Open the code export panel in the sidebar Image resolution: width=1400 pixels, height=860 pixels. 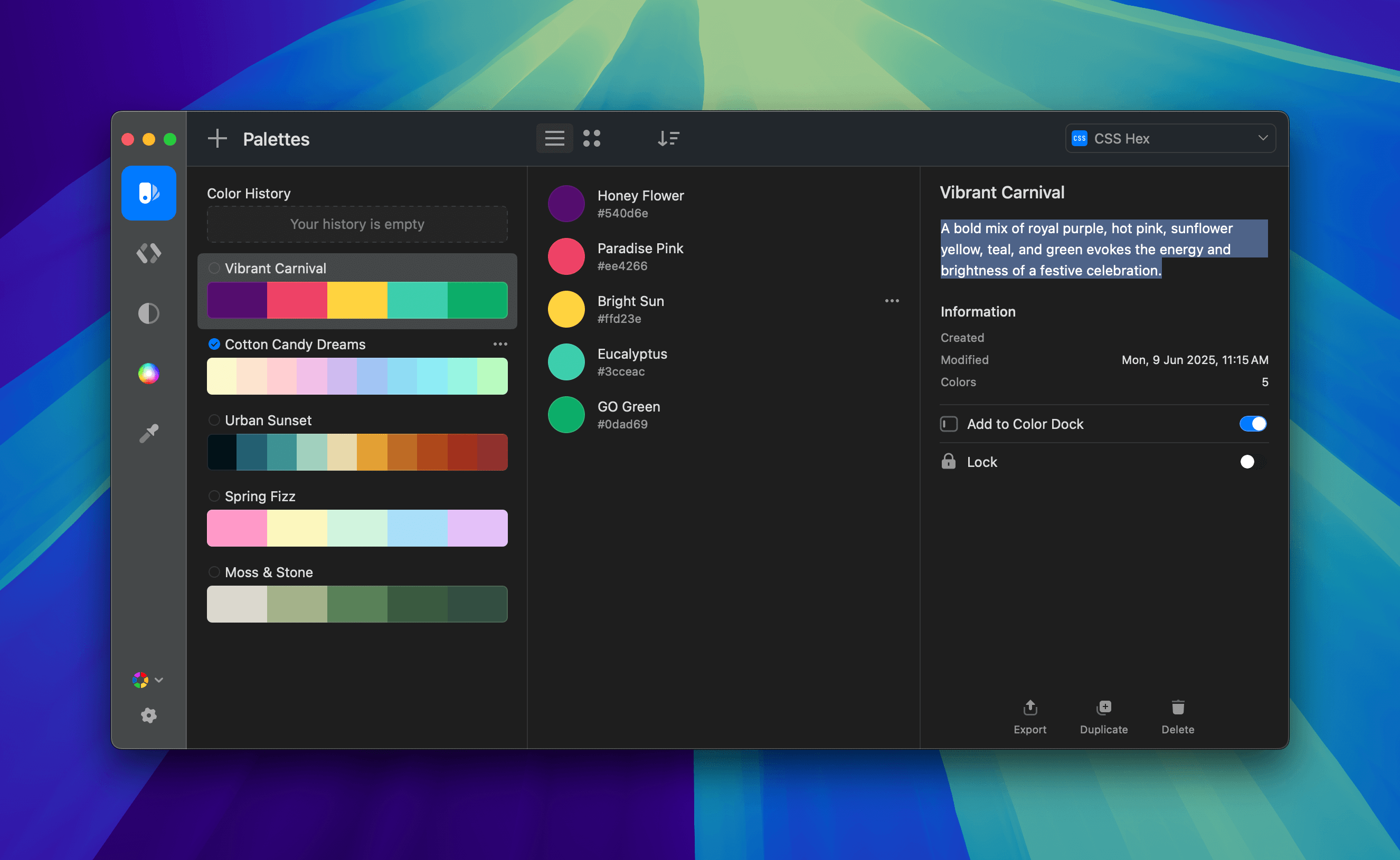pos(148,254)
